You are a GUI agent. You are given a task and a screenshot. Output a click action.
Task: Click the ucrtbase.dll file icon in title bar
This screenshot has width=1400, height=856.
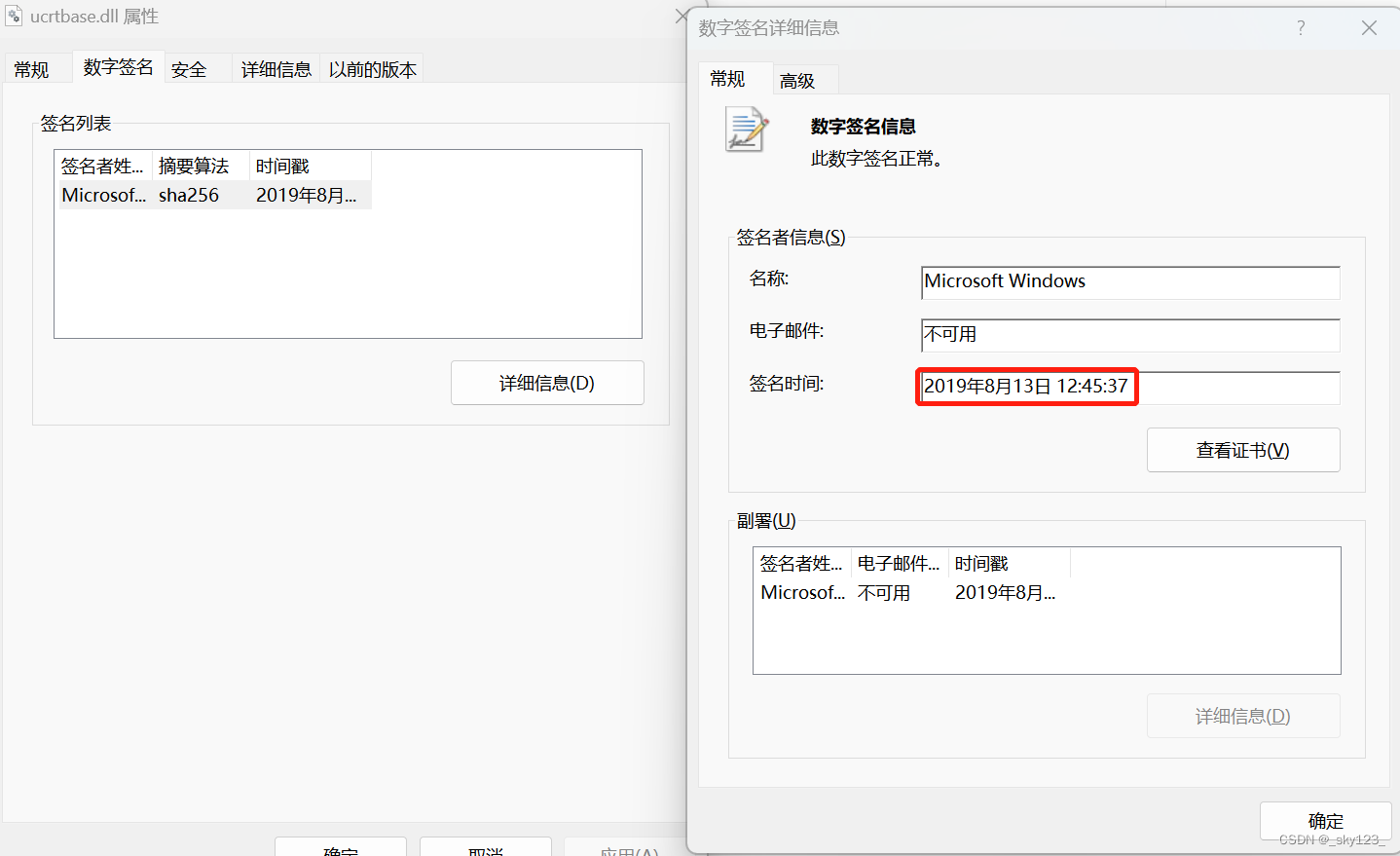point(14,16)
